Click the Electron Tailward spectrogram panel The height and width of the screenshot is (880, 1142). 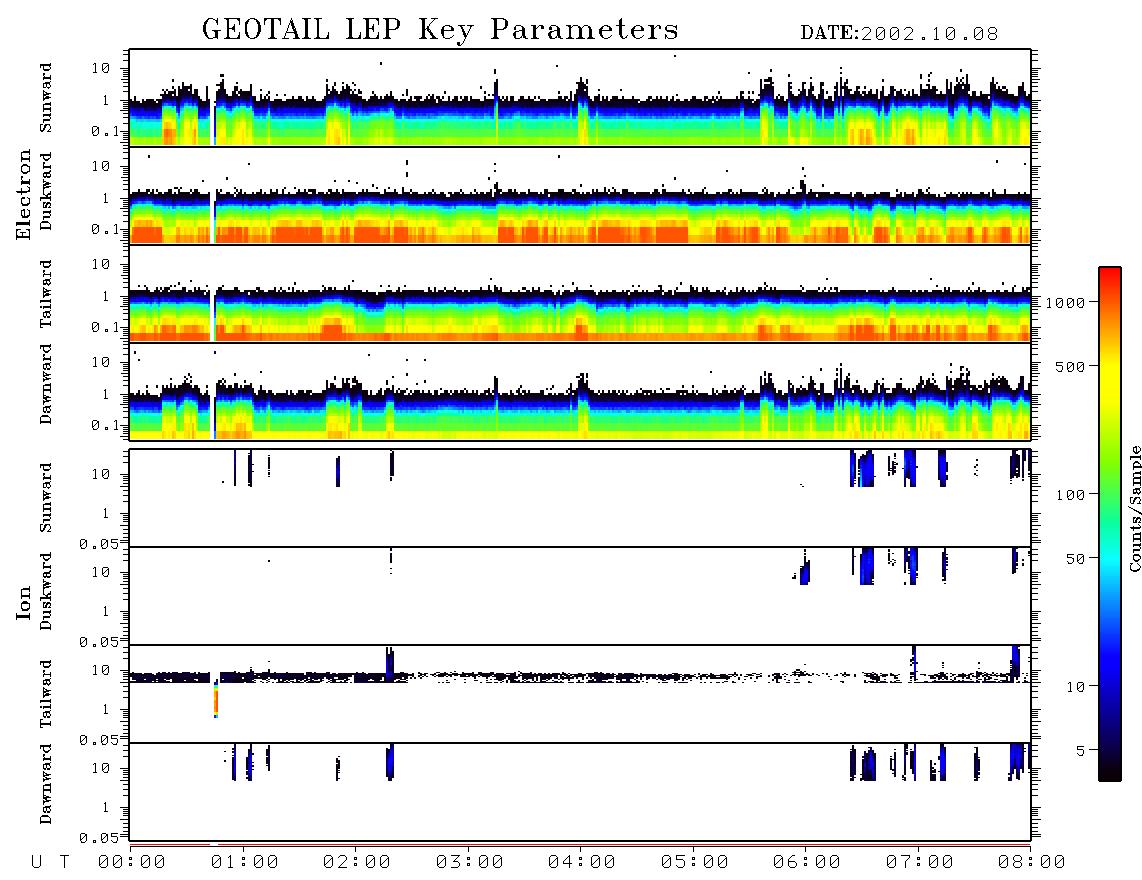click(x=580, y=294)
